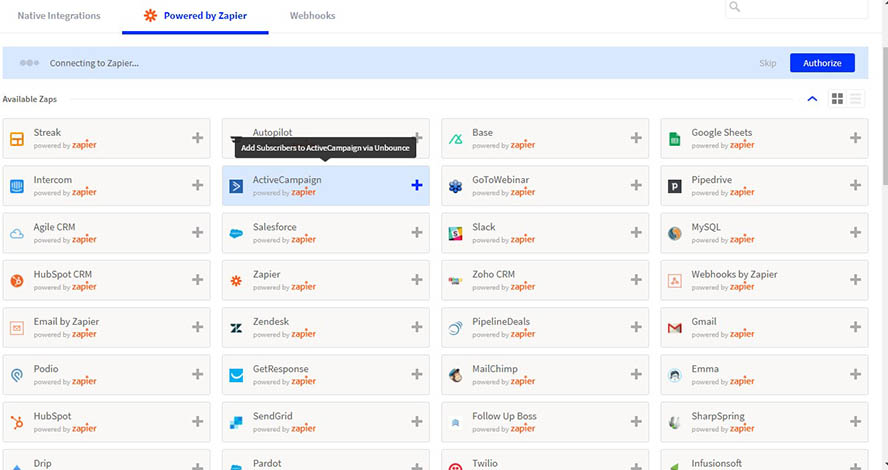The width and height of the screenshot is (888, 470).
Task: Add the Pipedrive zap
Action: [855, 185]
